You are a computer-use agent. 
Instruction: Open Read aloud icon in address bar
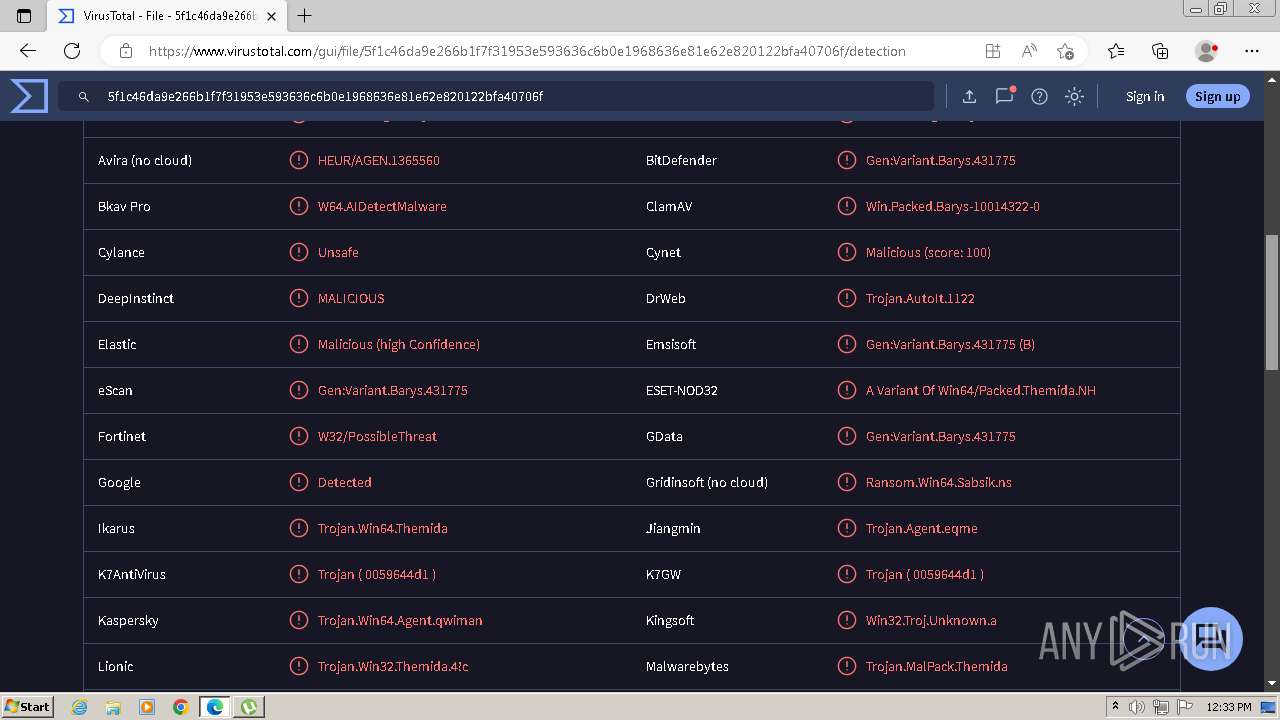1028,51
